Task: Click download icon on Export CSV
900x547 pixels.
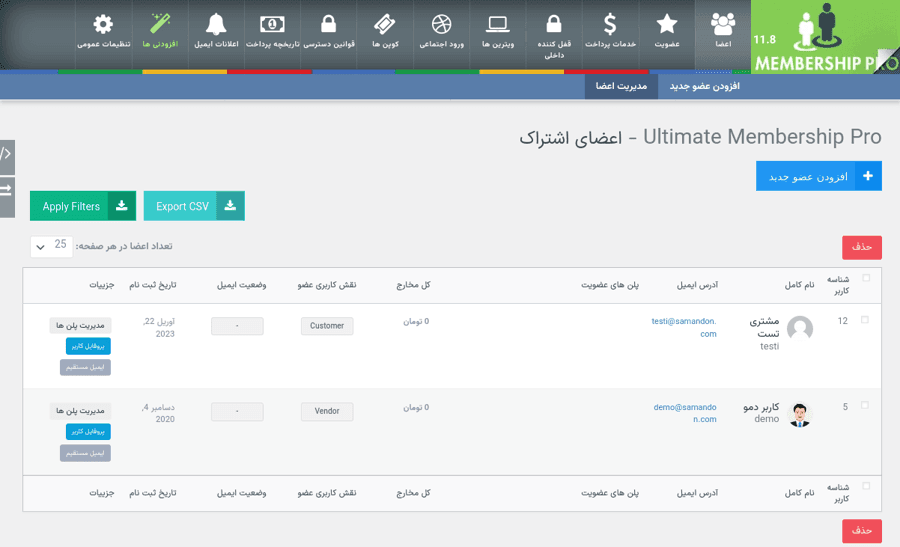Action: [x=230, y=205]
